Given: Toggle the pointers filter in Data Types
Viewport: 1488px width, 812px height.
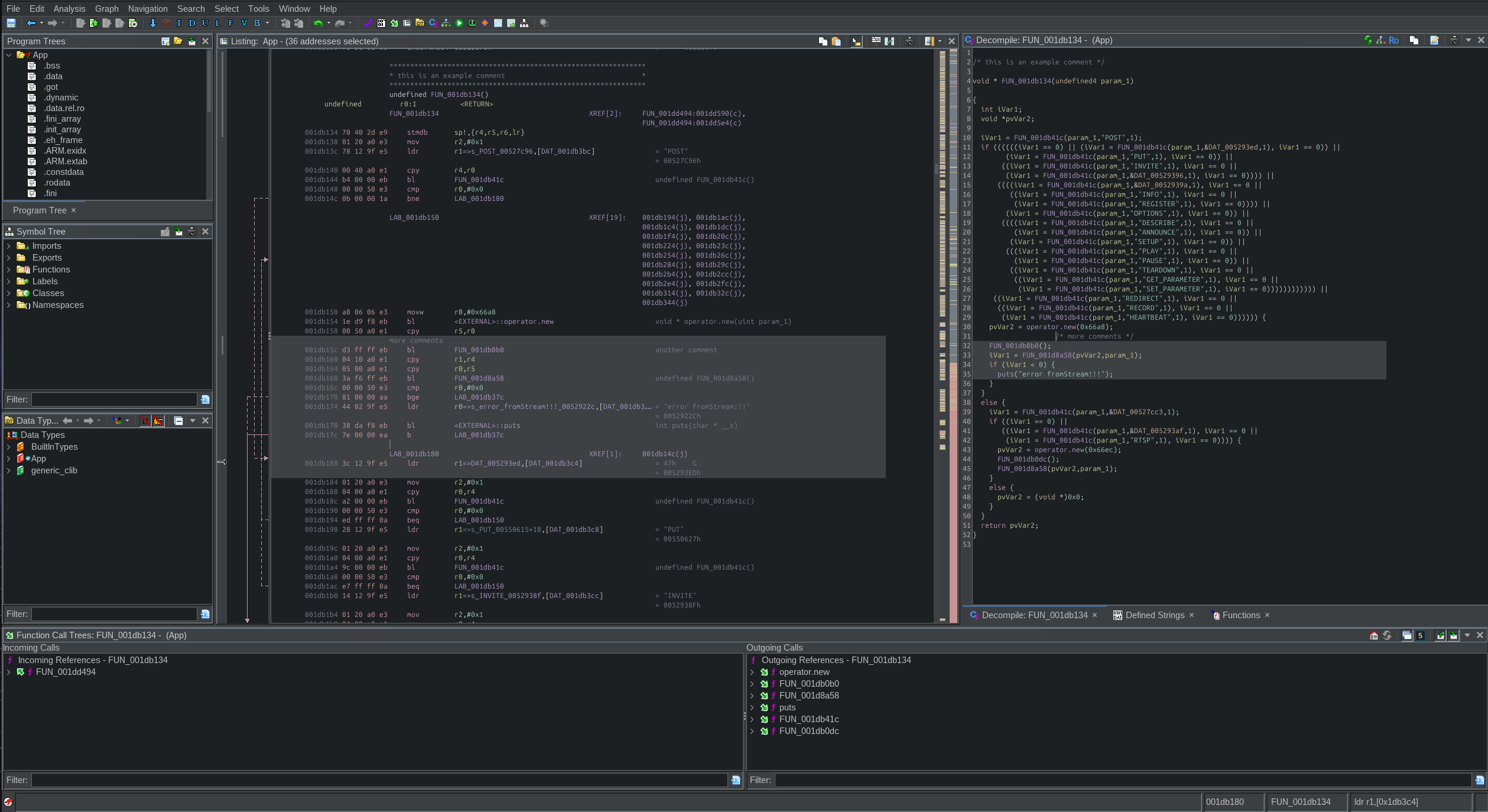Looking at the screenshot, I should (158, 421).
